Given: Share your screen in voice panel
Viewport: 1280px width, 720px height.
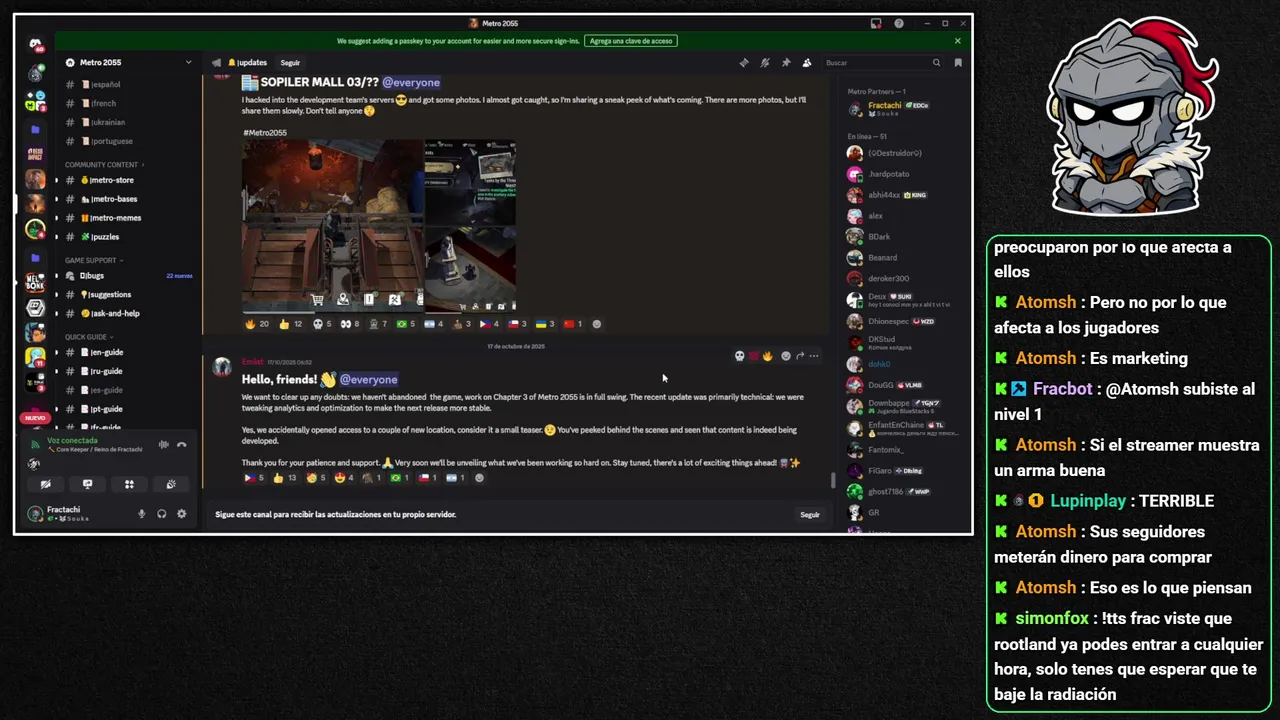Looking at the screenshot, I should tap(87, 484).
